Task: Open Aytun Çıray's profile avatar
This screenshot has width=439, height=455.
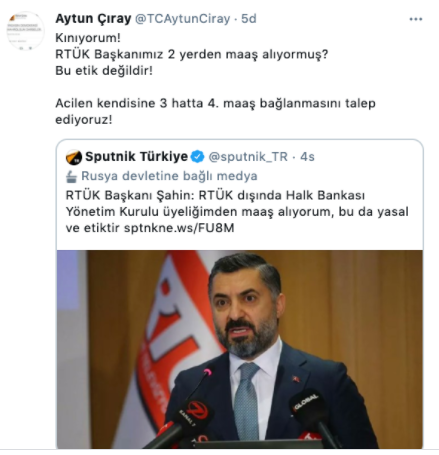Action: (x=25, y=31)
